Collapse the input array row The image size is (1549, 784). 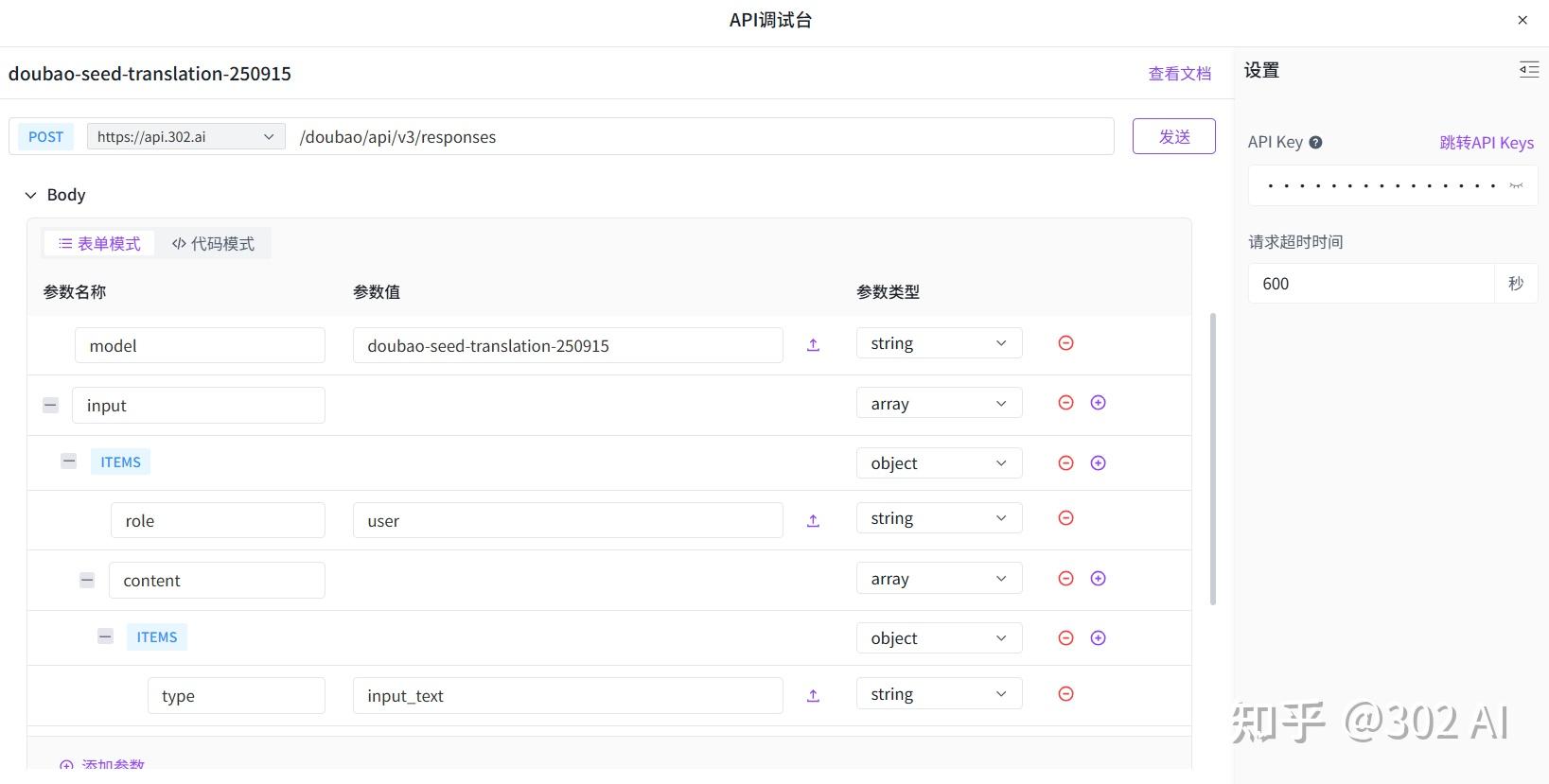(51, 405)
